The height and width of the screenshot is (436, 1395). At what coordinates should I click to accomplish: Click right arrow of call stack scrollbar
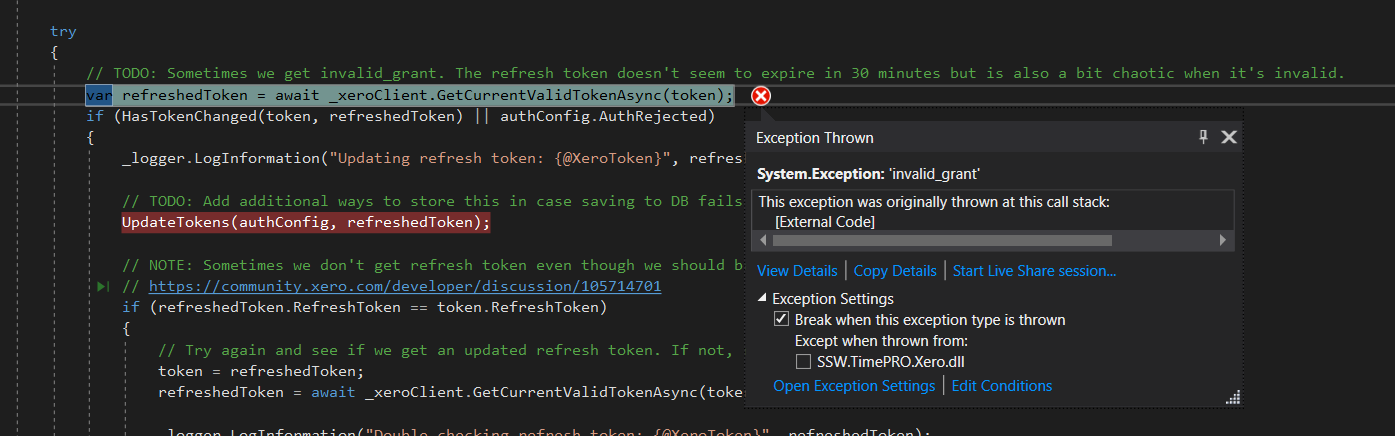(1222, 241)
